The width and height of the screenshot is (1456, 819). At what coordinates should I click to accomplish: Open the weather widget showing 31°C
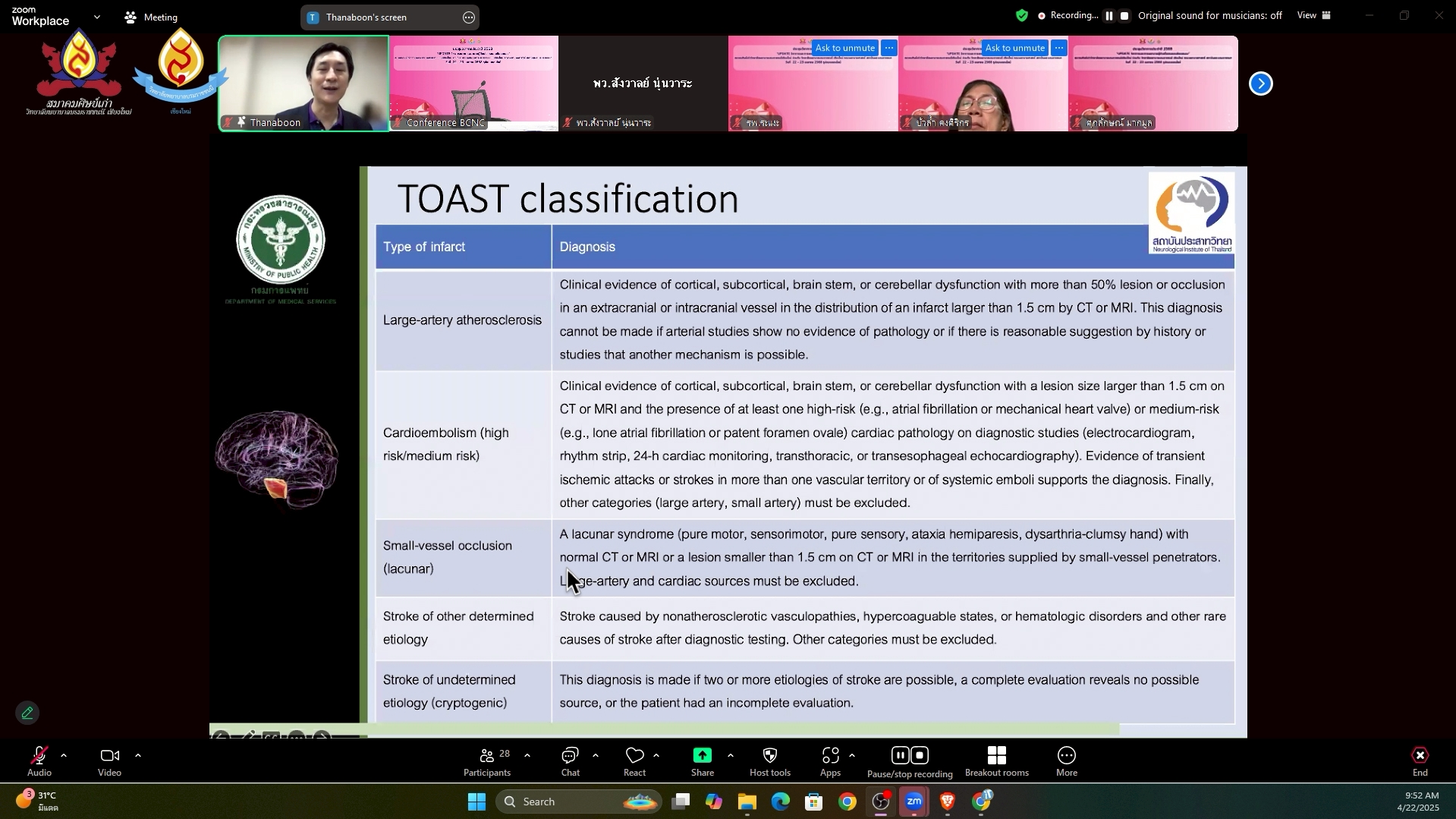[38, 802]
